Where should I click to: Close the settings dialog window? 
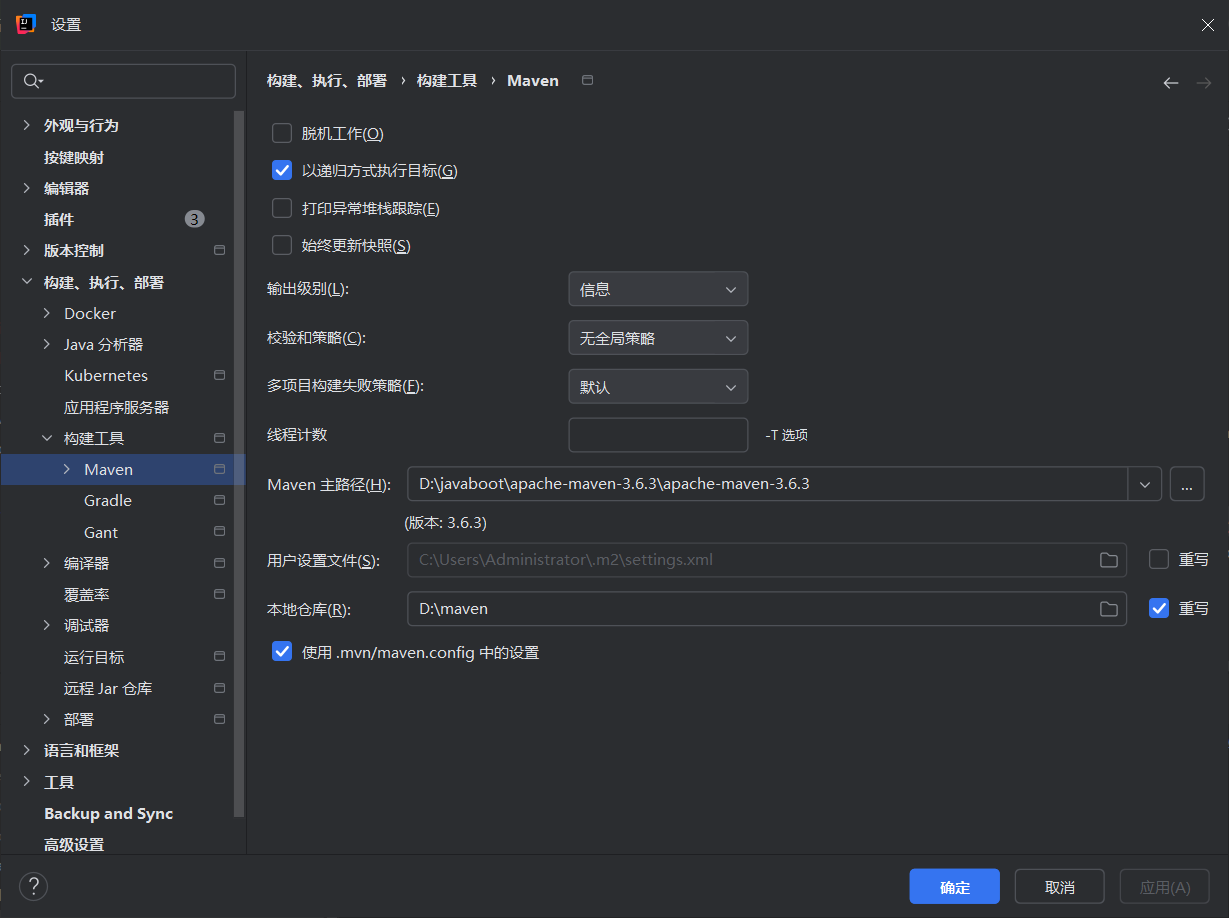[1207, 25]
